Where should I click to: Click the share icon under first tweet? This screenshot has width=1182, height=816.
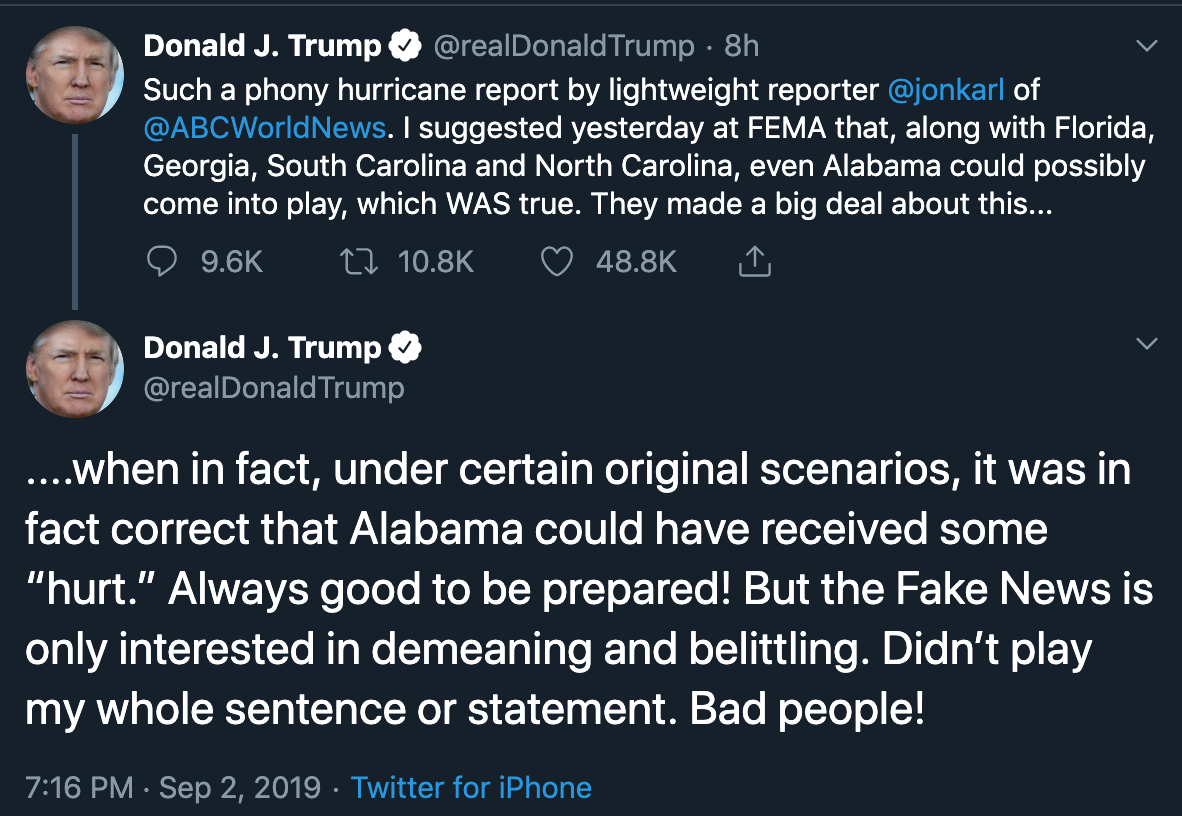click(755, 262)
